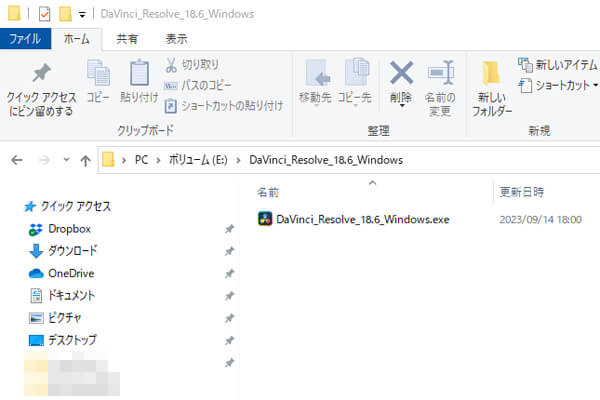Go back with the left arrow
This screenshot has width=600, height=400.
(17, 160)
